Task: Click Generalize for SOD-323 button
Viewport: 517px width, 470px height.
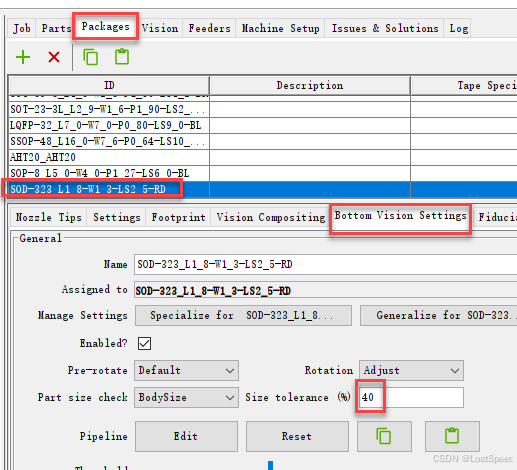Action: pos(439,315)
